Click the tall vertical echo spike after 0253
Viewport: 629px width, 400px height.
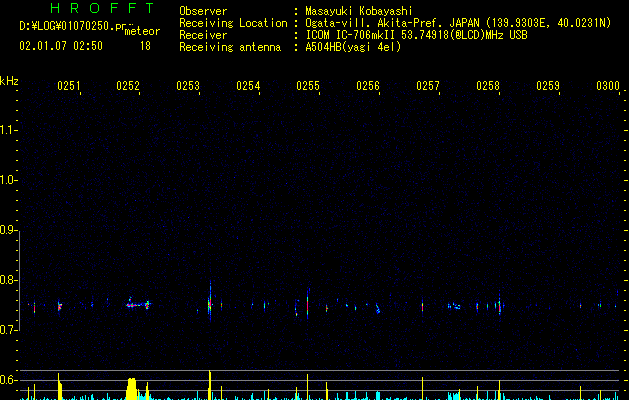(x=210, y=301)
